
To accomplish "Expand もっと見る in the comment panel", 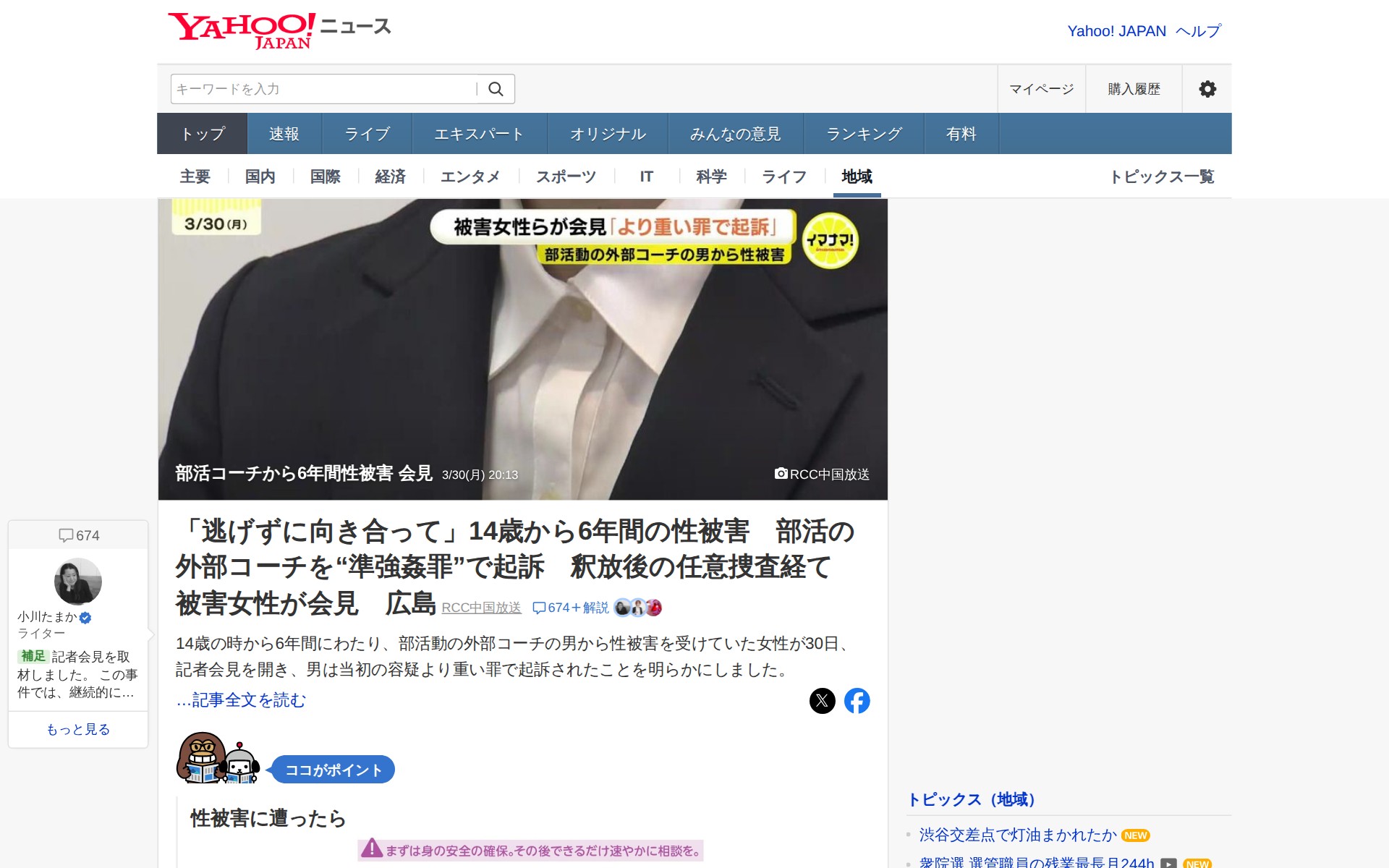I will (x=78, y=729).
